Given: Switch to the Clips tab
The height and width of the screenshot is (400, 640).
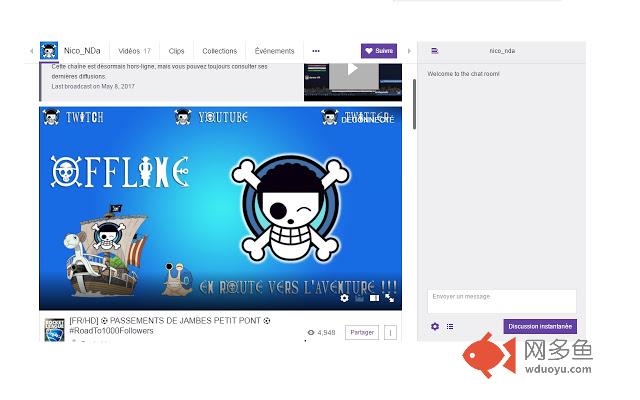Looking at the screenshot, I should (176, 51).
